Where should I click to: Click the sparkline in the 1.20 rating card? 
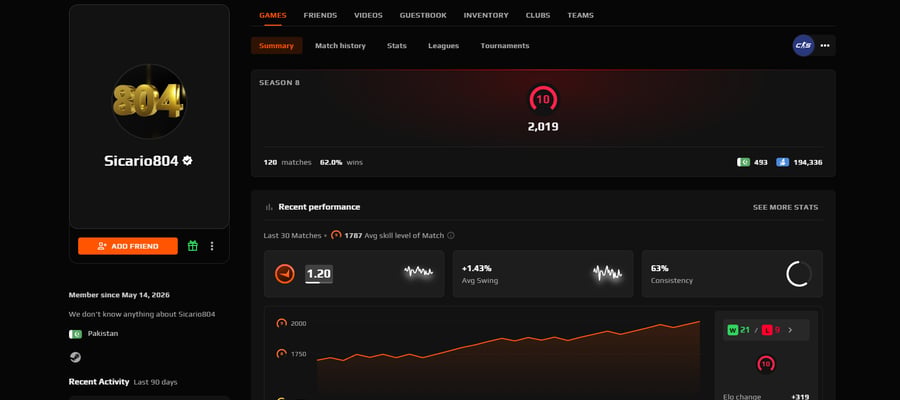[x=418, y=272]
